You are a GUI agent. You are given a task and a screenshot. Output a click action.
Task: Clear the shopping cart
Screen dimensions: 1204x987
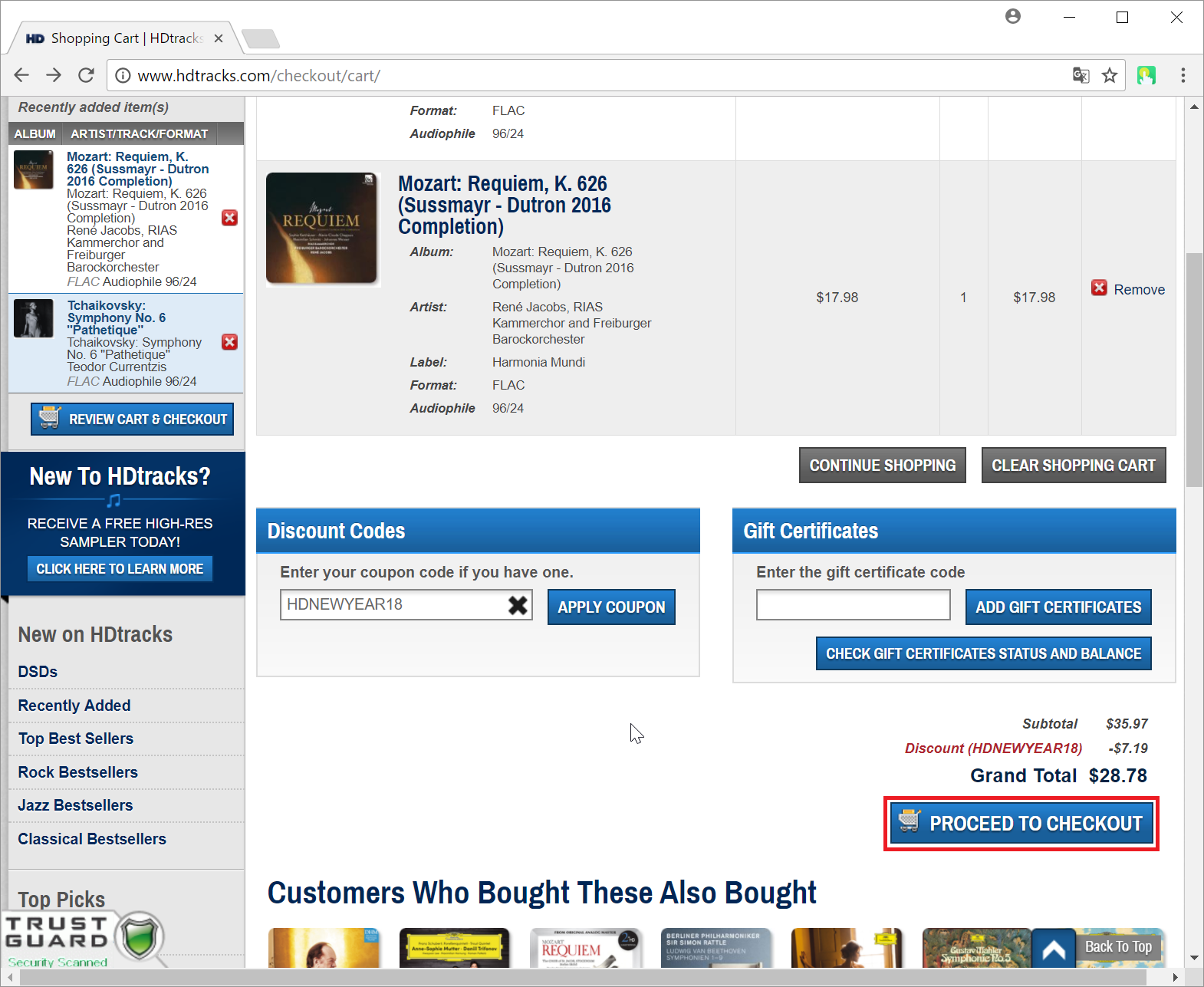point(1074,466)
